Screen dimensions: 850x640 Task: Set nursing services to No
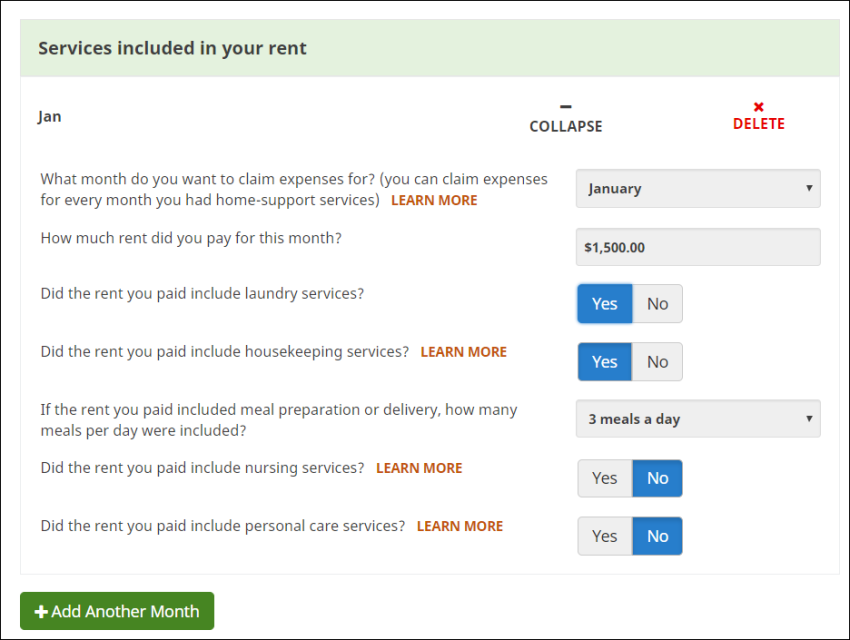point(657,478)
